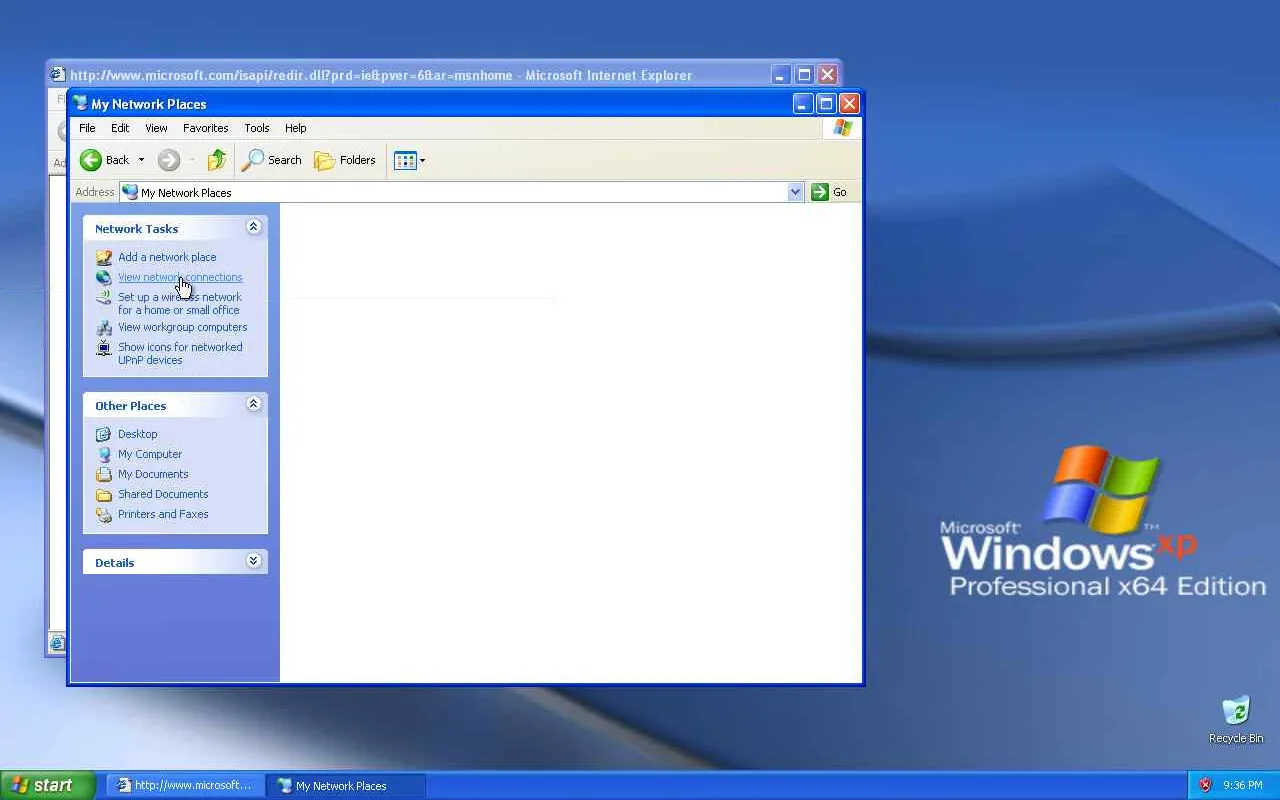The width and height of the screenshot is (1280, 800).
Task: Collapse the Other Places panel
Action: 253,404
